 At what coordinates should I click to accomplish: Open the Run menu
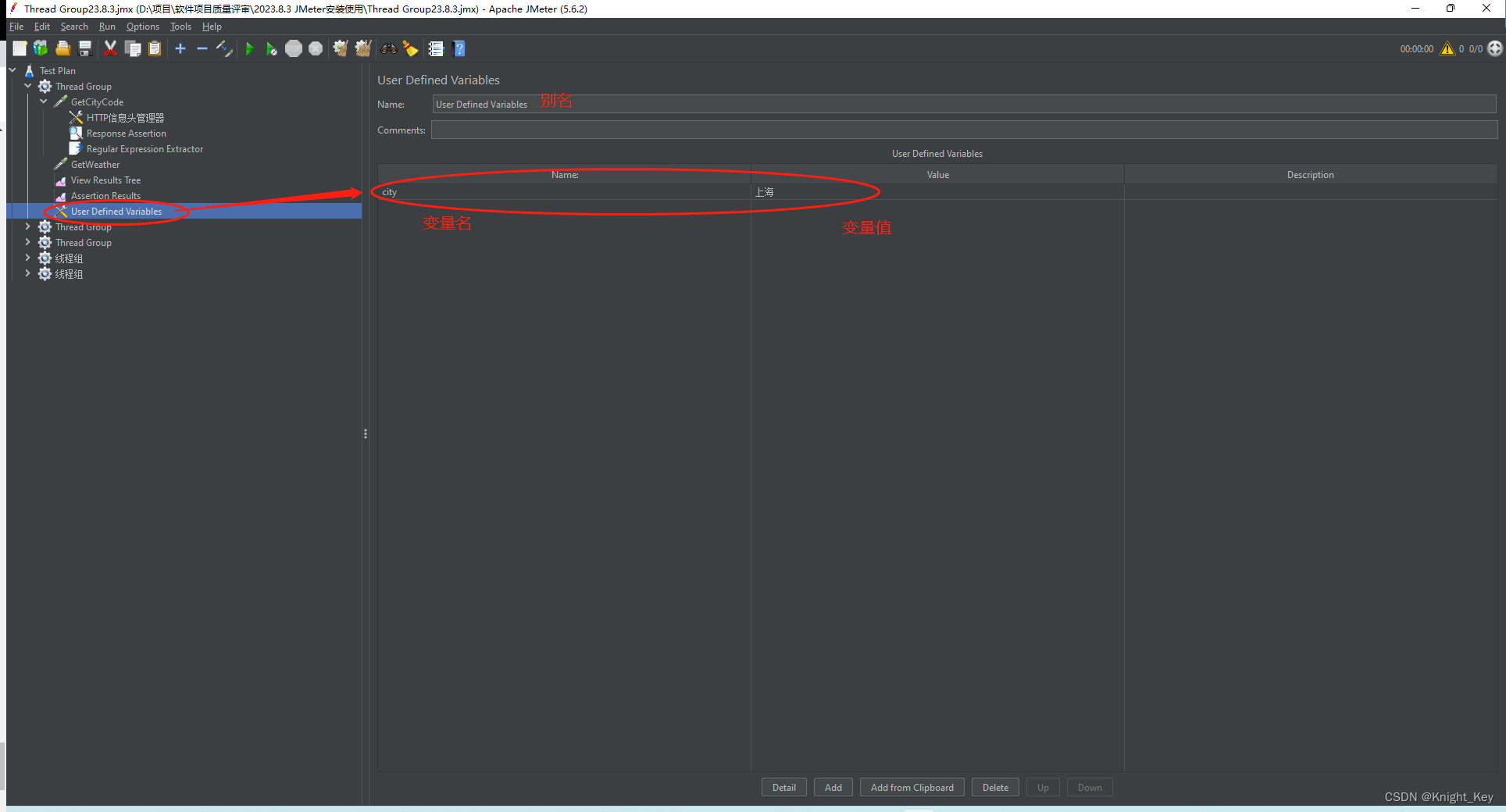click(107, 26)
